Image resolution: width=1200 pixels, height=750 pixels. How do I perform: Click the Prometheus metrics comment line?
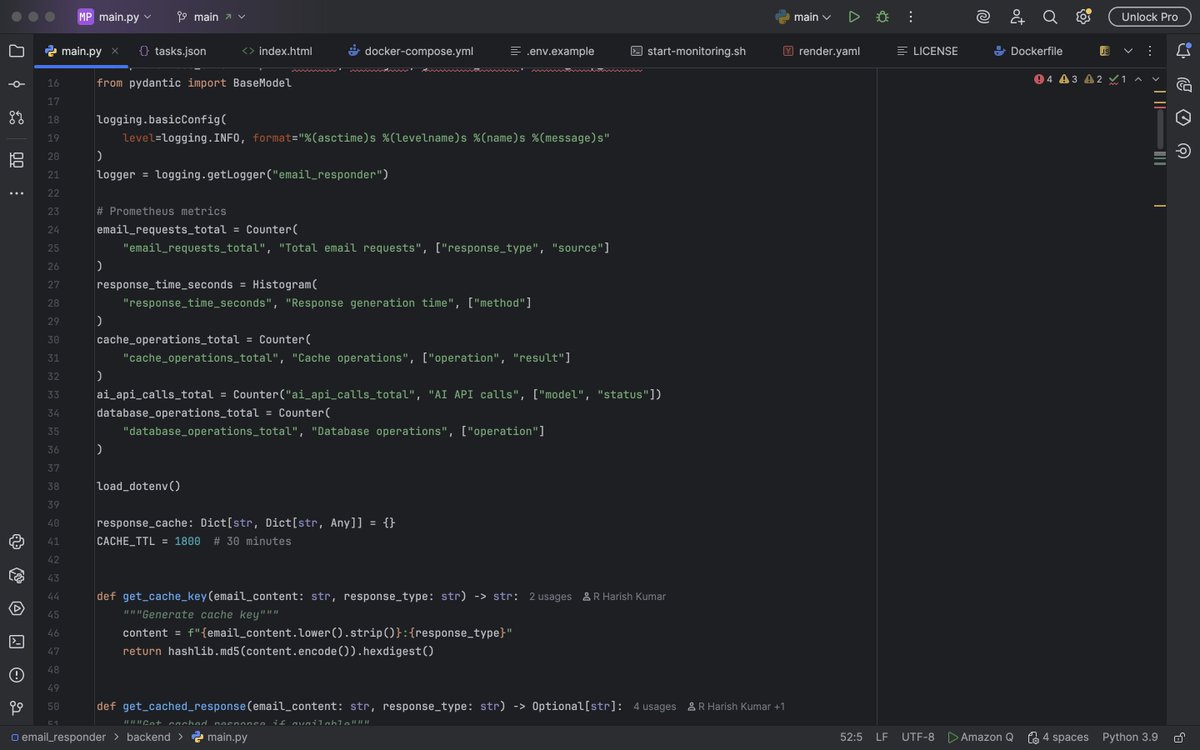click(x=161, y=211)
